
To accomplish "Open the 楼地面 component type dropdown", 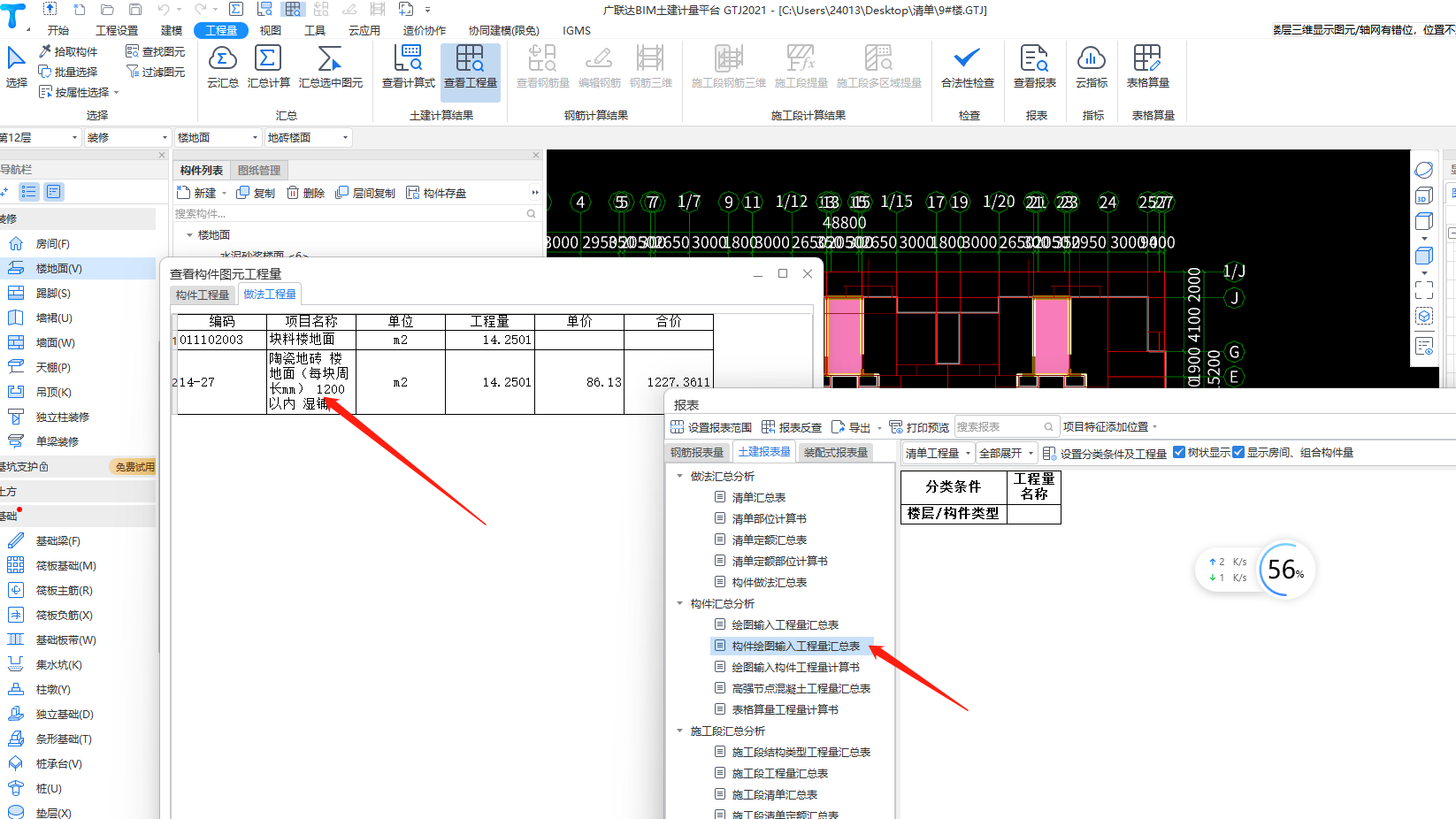I will (218, 137).
